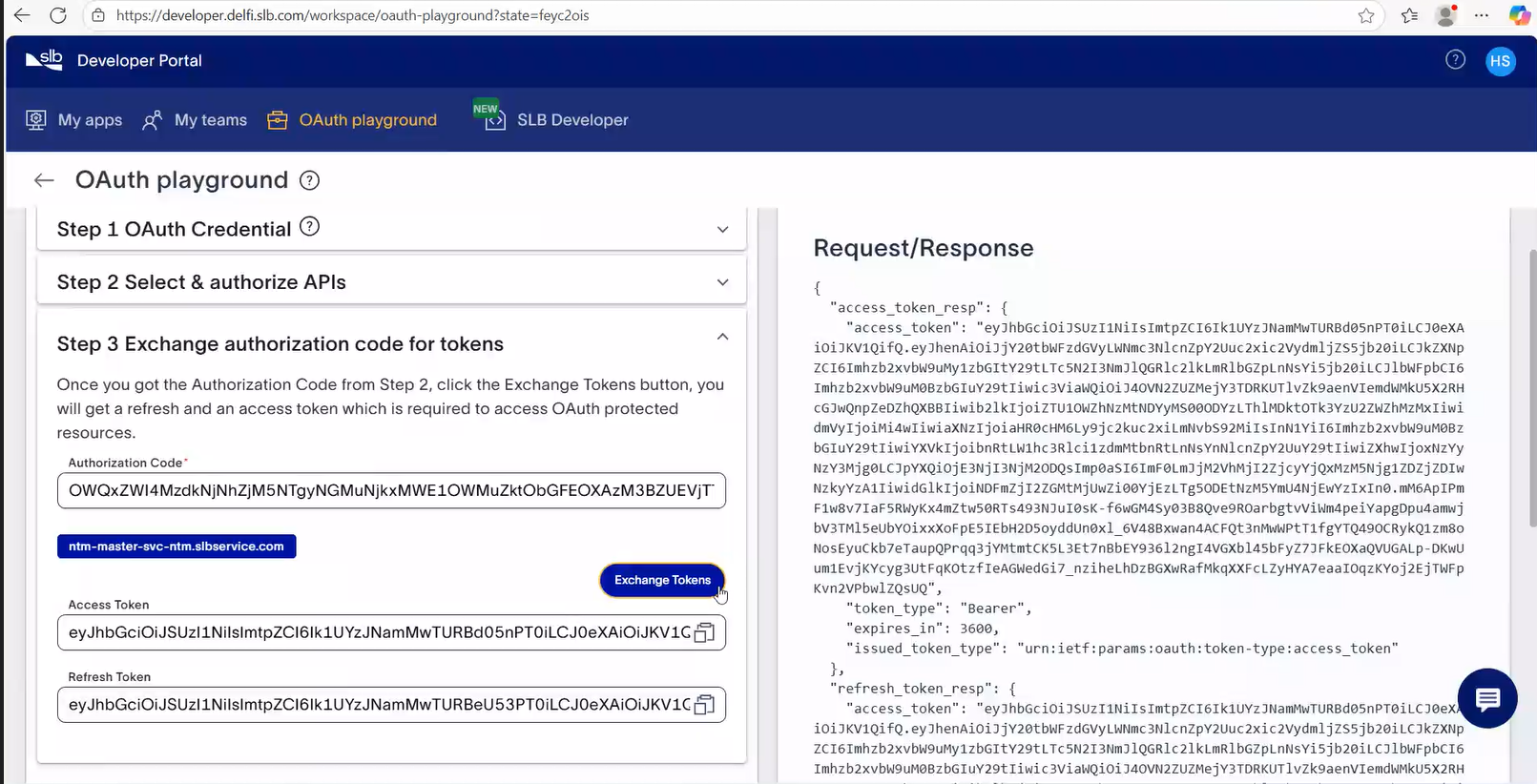Click the Access Token label
This screenshot has width=1537, height=784.
tap(109, 605)
